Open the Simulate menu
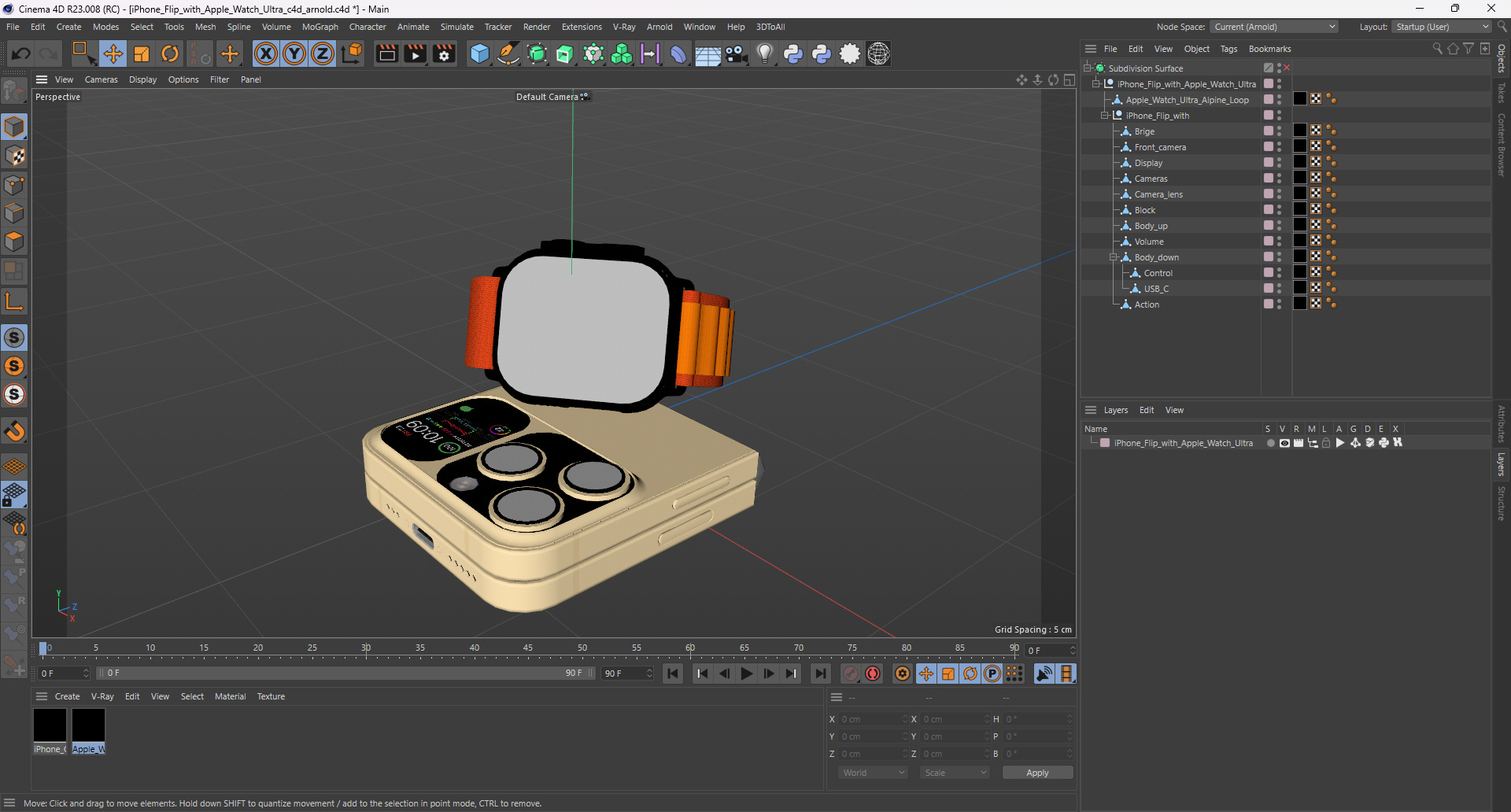Viewport: 1511px width, 812px height. coord(456,27)
